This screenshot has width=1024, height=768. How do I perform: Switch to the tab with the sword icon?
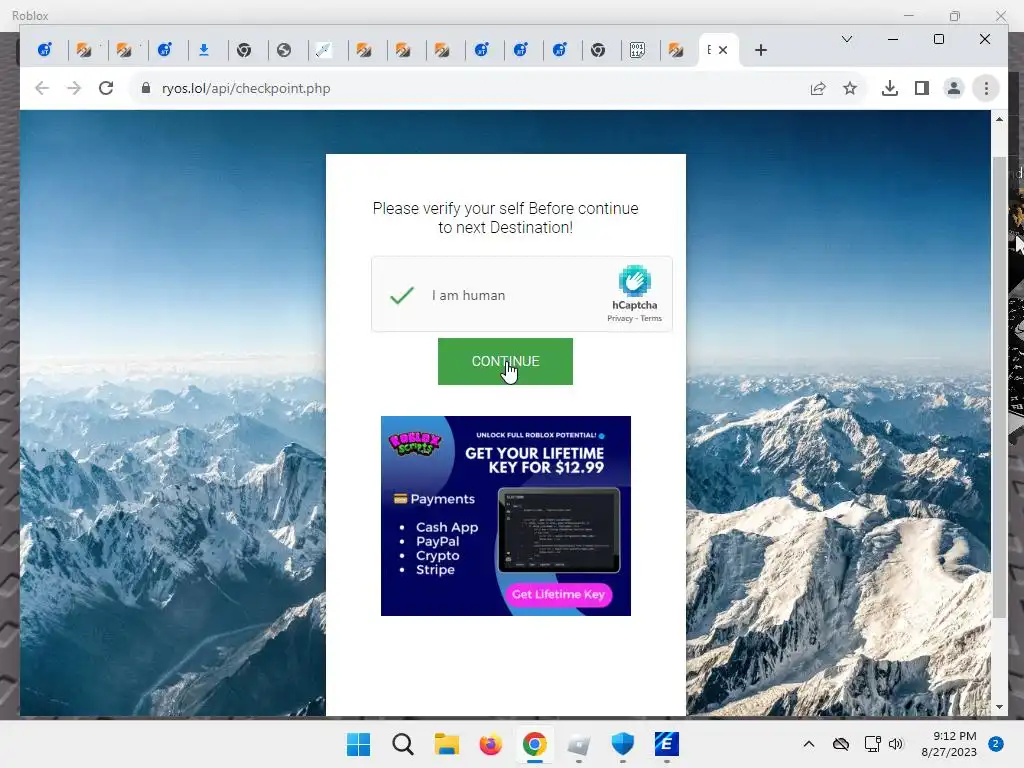click(323, 50)
